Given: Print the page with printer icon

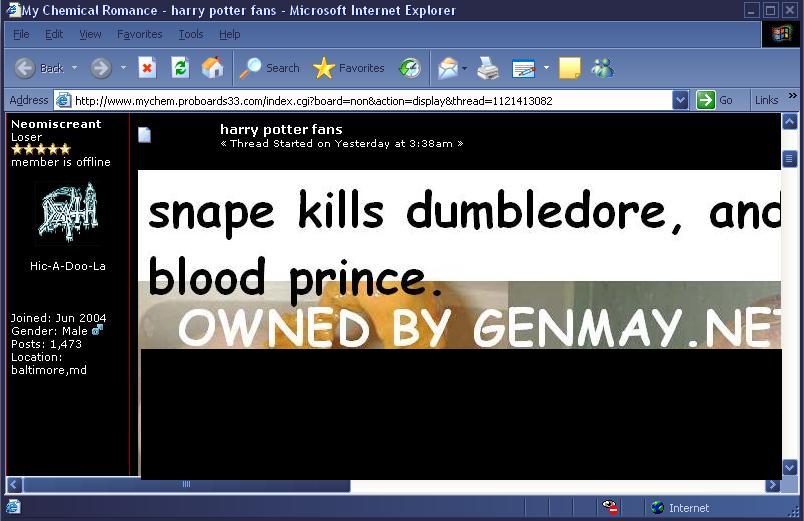Looking at the screenshot, I should [488, 68].
